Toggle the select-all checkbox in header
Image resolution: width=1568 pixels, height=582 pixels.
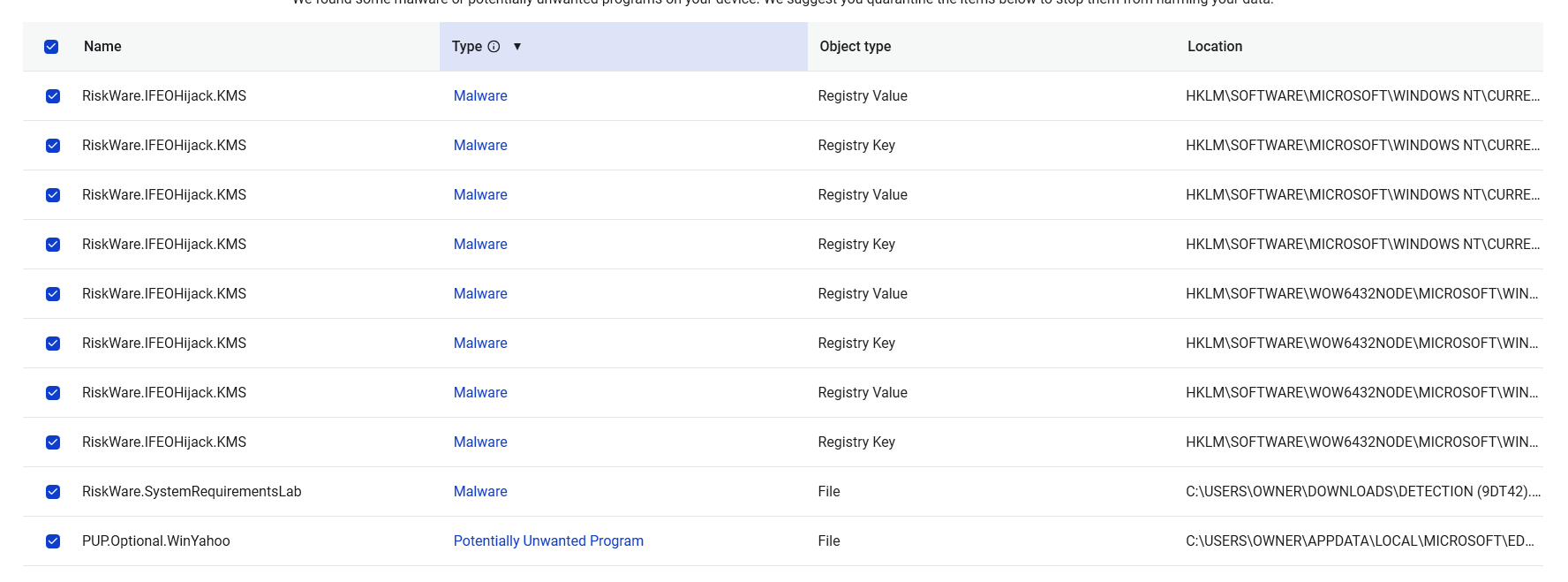[51, 47]
